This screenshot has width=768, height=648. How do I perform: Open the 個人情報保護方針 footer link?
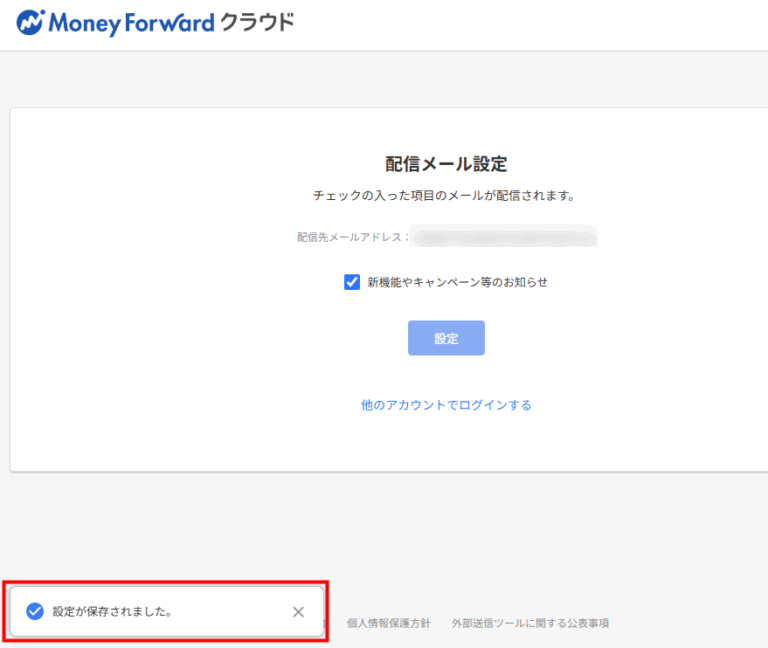point(388,623)
